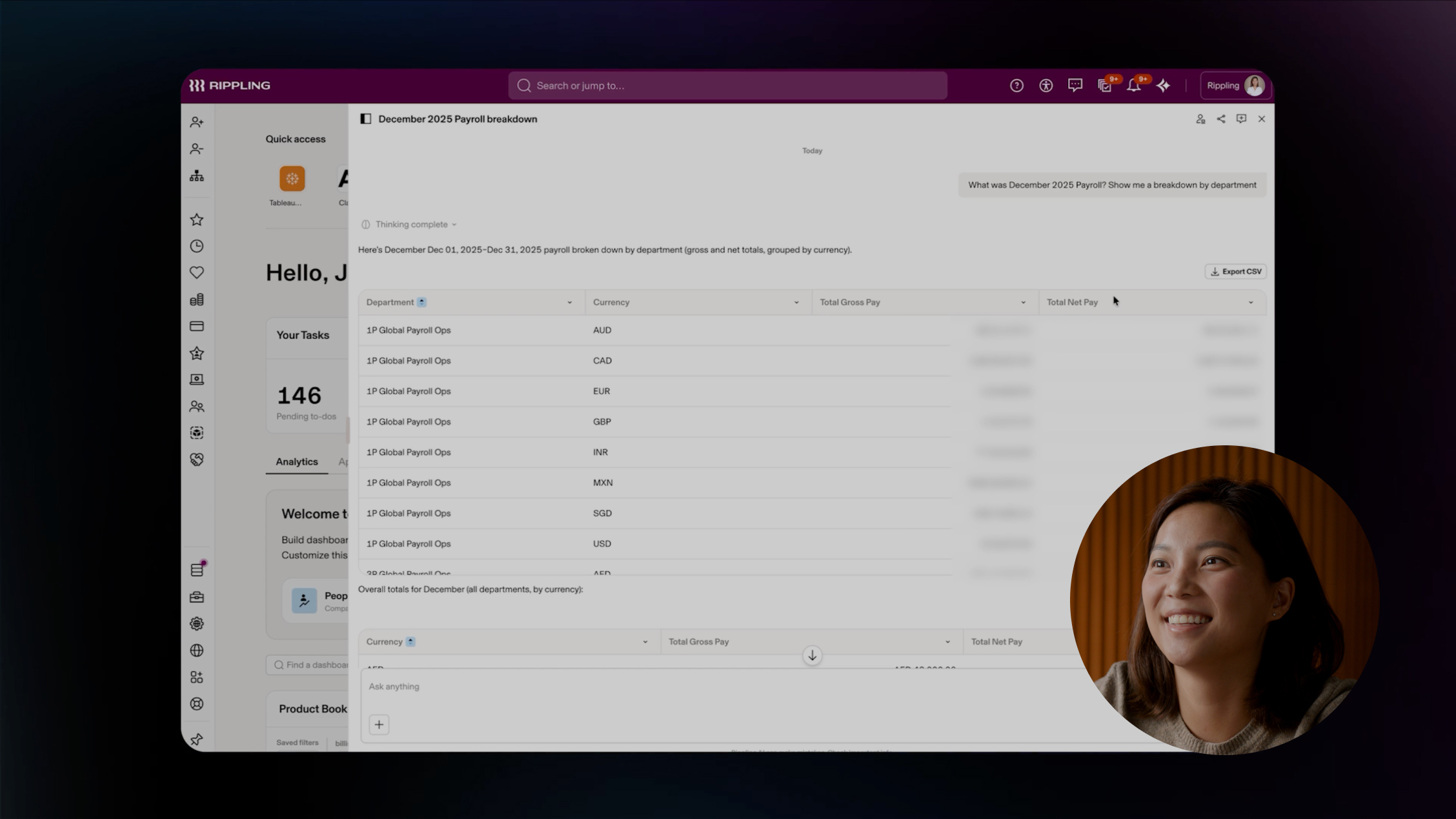
Task: Click the help question mark icon
Action: pyautogui.click(x=1016, y=86)
